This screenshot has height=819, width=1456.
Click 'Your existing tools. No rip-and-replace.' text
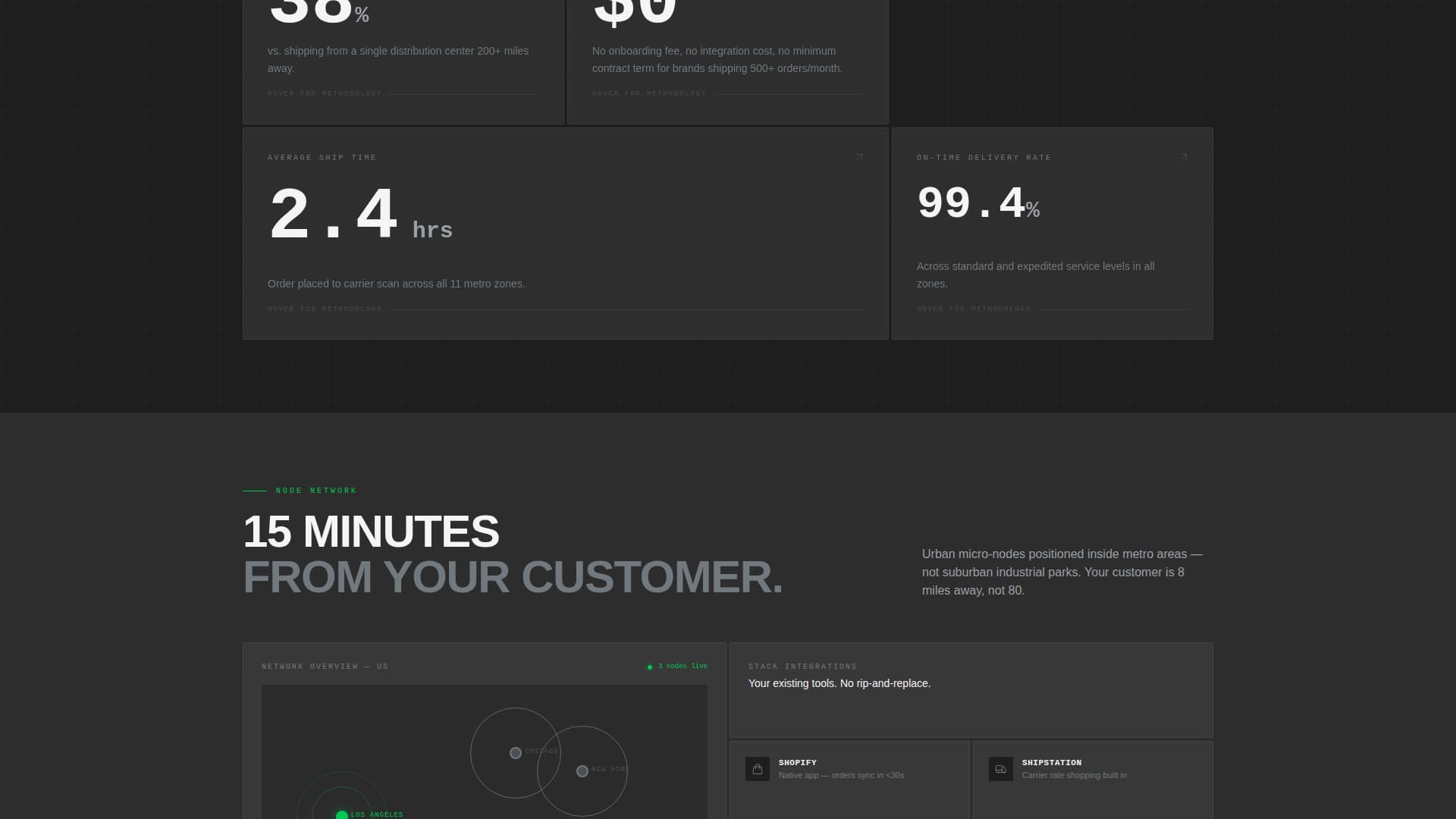839,683
